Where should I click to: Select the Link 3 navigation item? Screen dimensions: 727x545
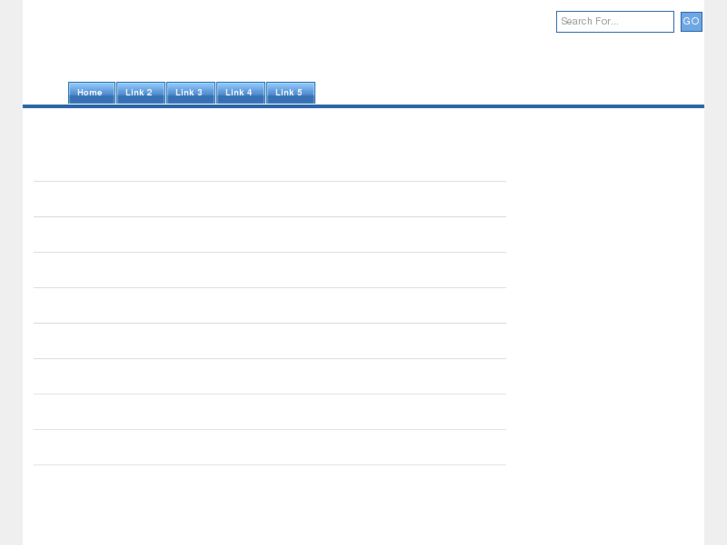coord(191,93)
